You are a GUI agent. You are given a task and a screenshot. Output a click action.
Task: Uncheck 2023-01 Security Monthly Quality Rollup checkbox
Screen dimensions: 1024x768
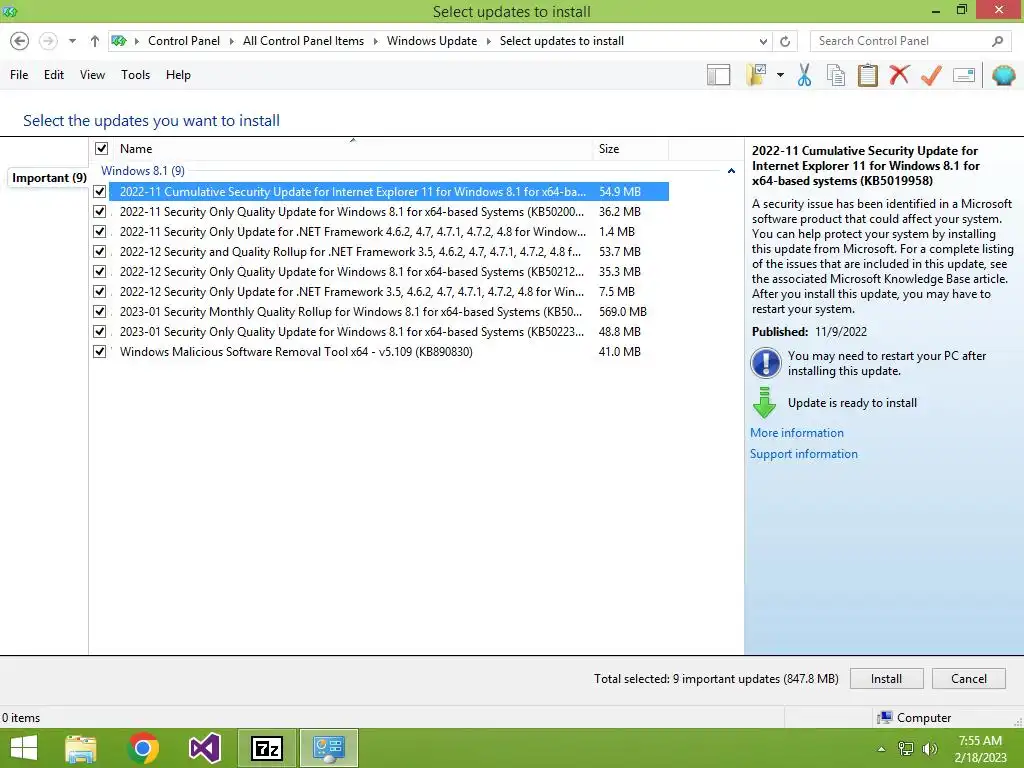click(x=99, y=312)
